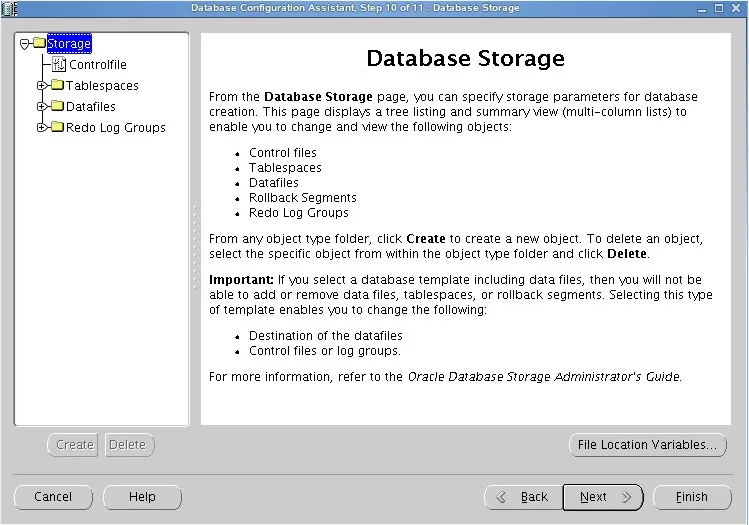Expand the Tablespaces tree node
This screenshot has width=749, height=525.
(42, 85)
